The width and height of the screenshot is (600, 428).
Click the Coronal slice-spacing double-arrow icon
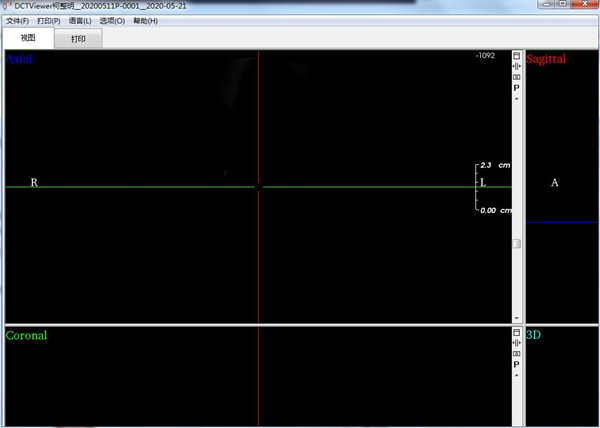coord(517,343)
